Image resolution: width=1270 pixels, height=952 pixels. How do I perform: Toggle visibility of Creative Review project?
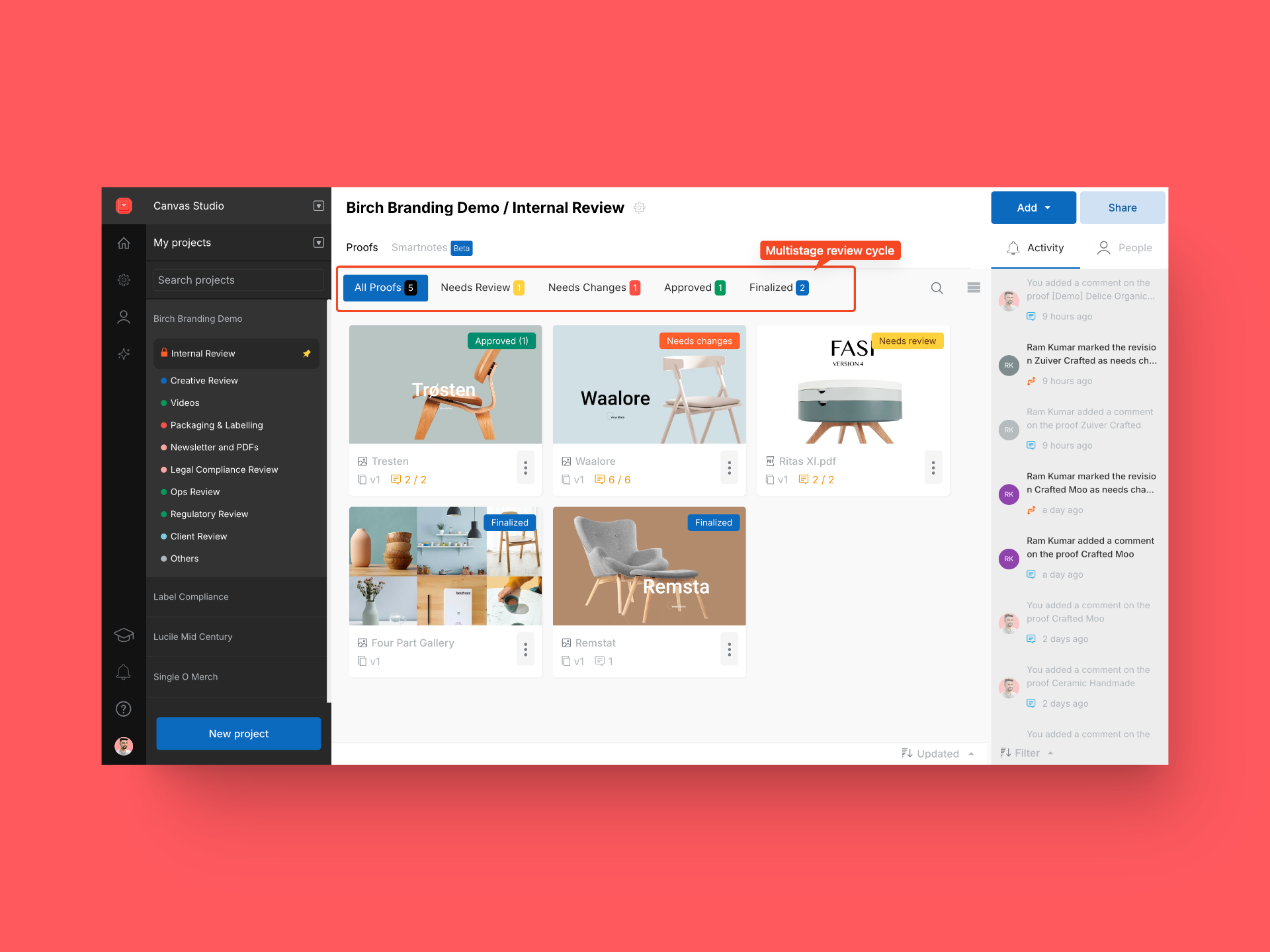pos(163,380)
